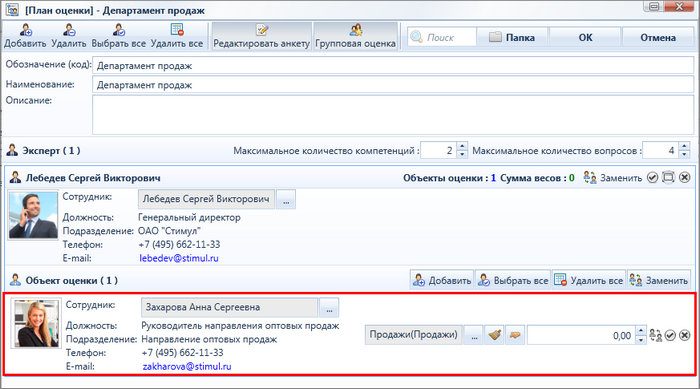Click the Папка button

512,38
